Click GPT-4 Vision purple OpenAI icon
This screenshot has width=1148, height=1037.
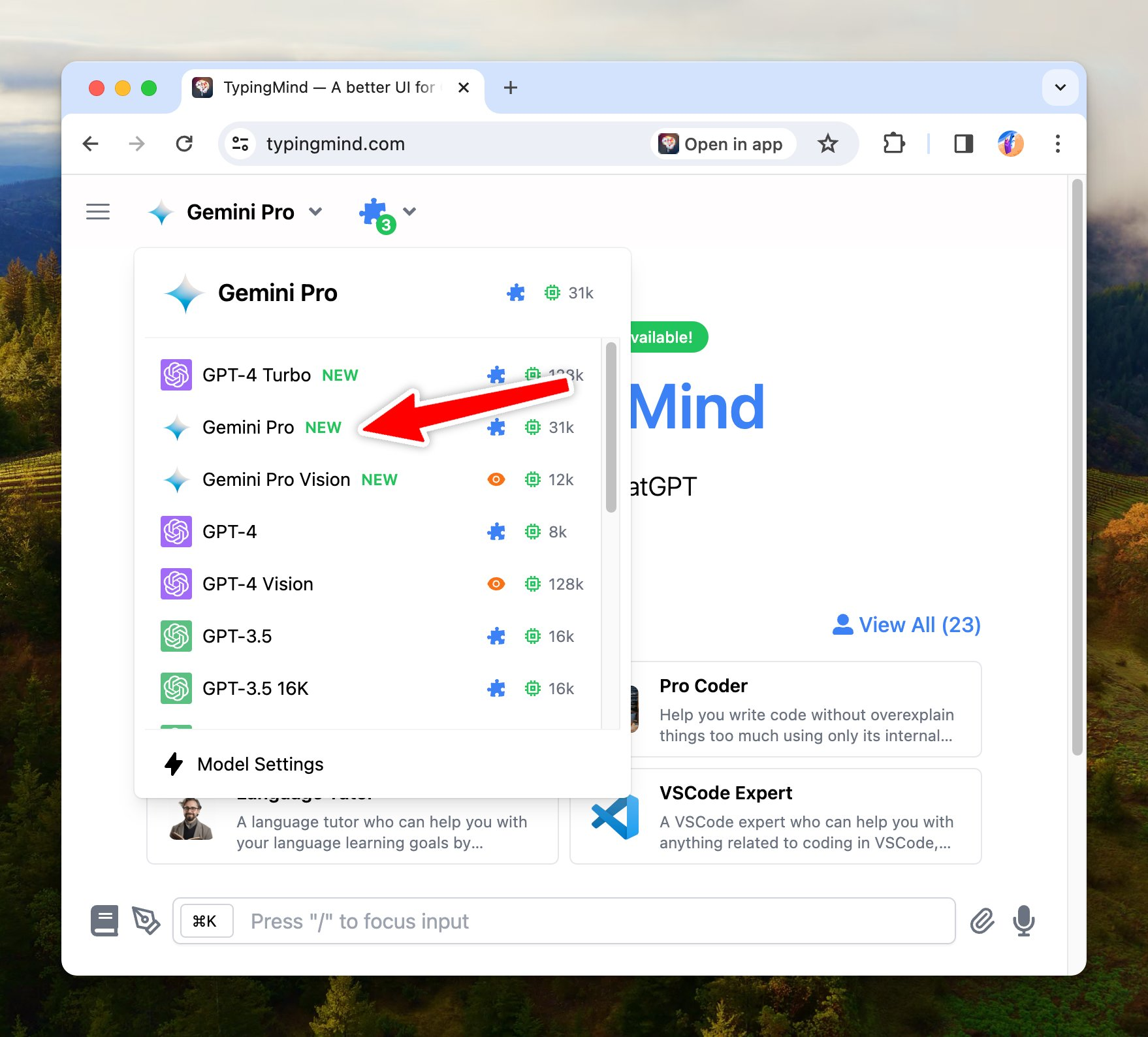point(176,584)
